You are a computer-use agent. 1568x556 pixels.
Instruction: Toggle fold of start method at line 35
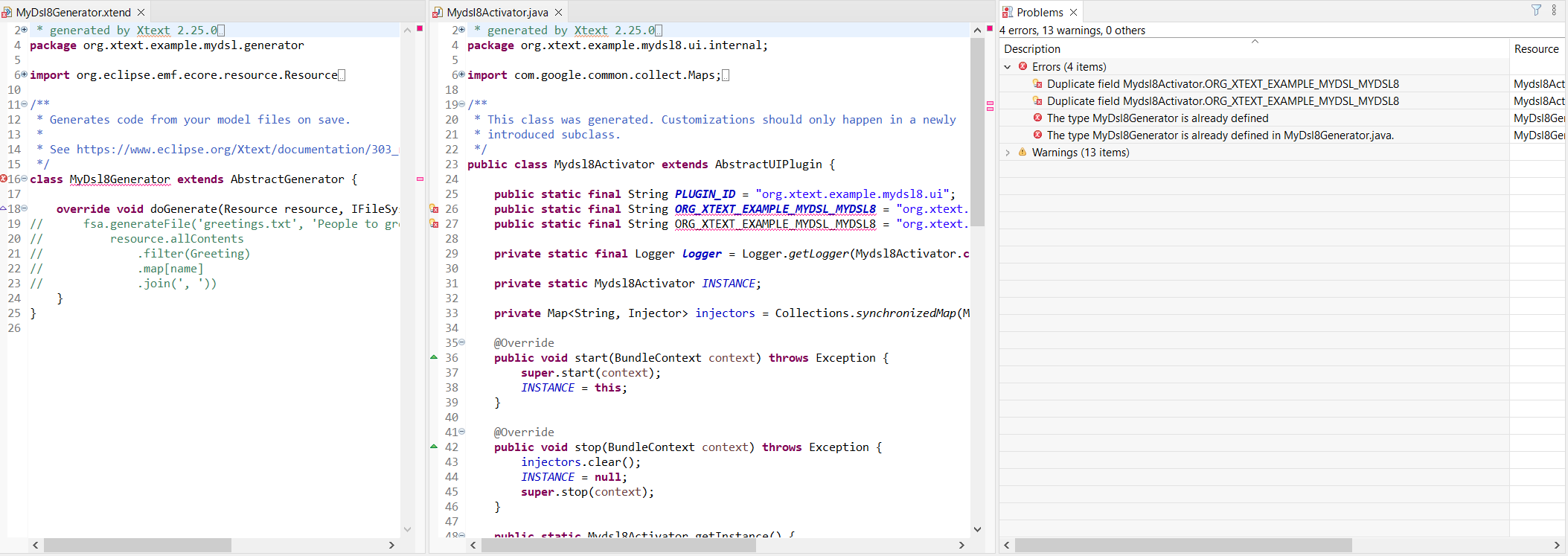[x=462, y=342]
